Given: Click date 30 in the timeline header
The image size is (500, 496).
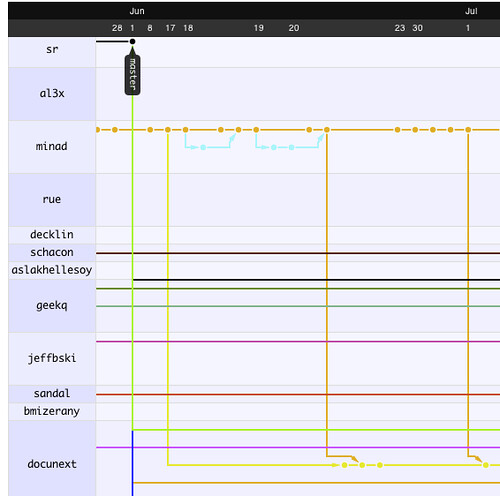Looking at the screenshot, I should (417, 28).
